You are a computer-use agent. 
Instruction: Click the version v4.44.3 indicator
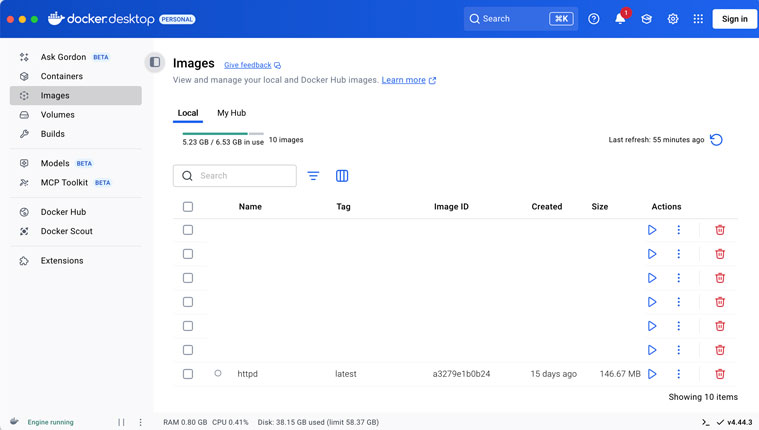[x=735, y=422]
